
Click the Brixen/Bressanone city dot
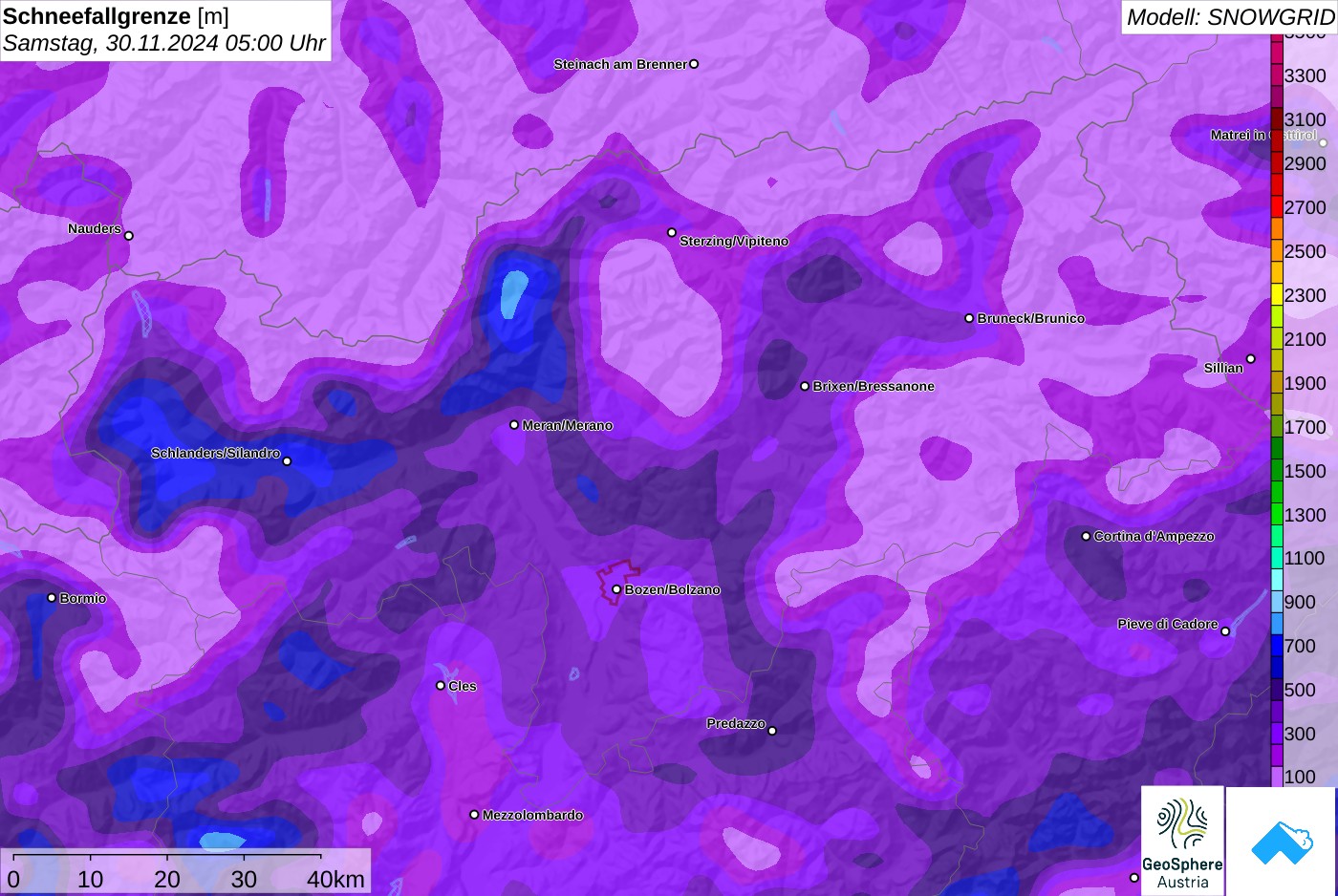tap(805, 386)
